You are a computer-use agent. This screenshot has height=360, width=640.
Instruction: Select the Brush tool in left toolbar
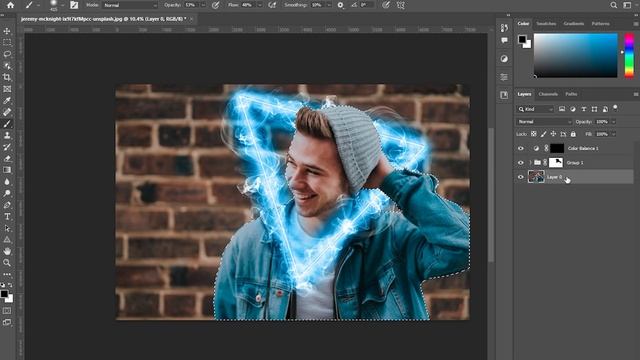(x=7, y=124)
